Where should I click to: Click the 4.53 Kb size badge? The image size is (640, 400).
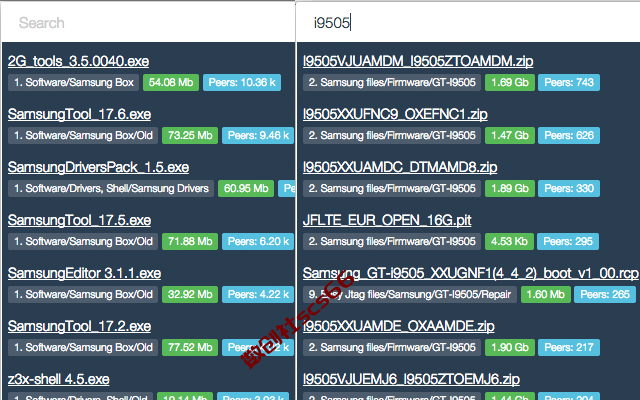[509, 242]
